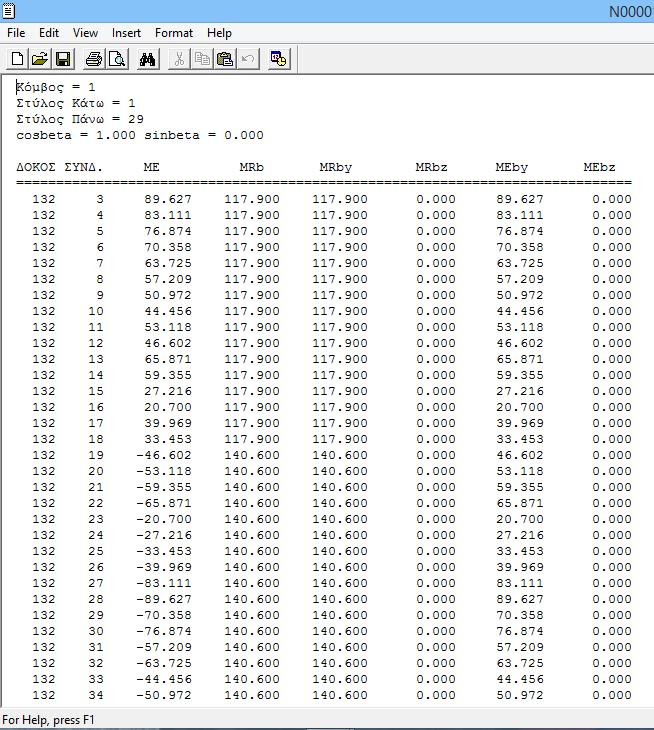654x730 pixels.
Task: Open the Format menu
Action: (174, 33)
